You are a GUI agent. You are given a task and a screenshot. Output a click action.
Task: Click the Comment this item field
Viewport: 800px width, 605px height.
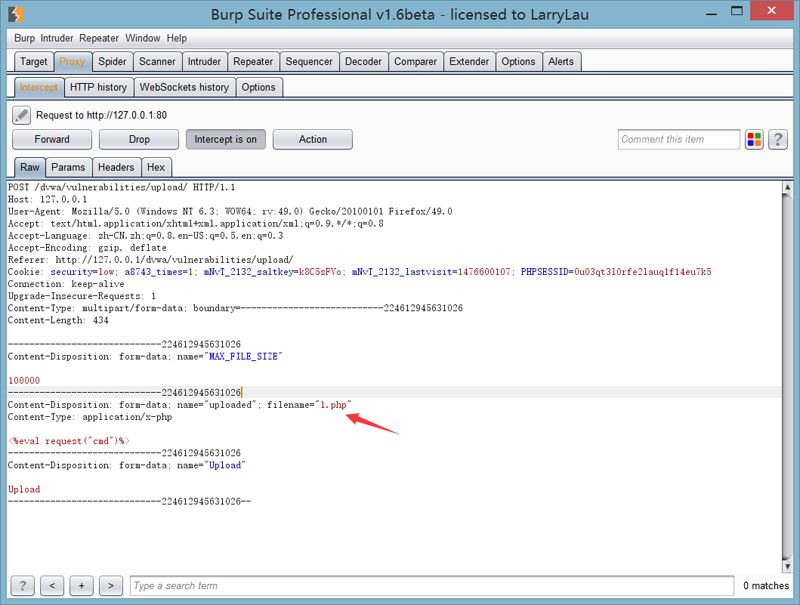(x=678, y=140)
